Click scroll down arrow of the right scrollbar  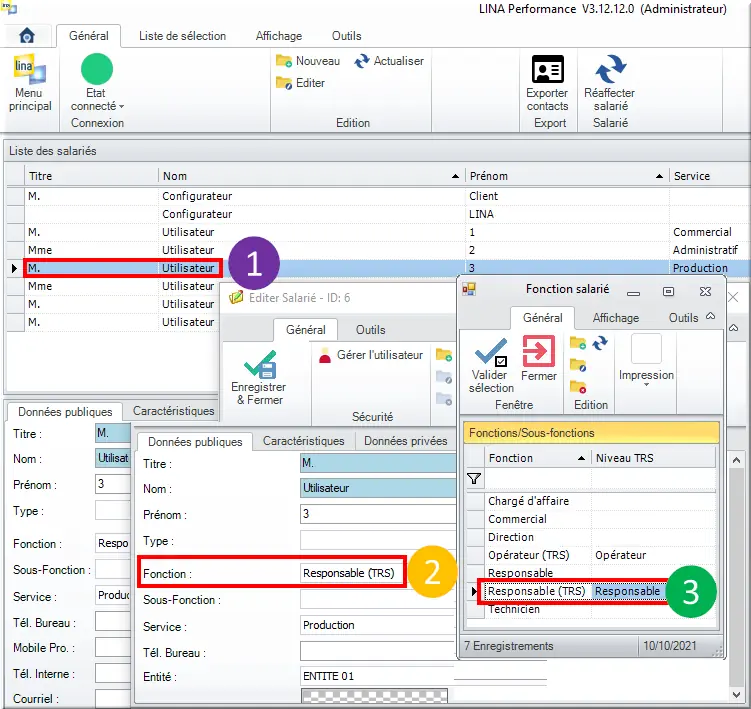click(x=736, y=694)
